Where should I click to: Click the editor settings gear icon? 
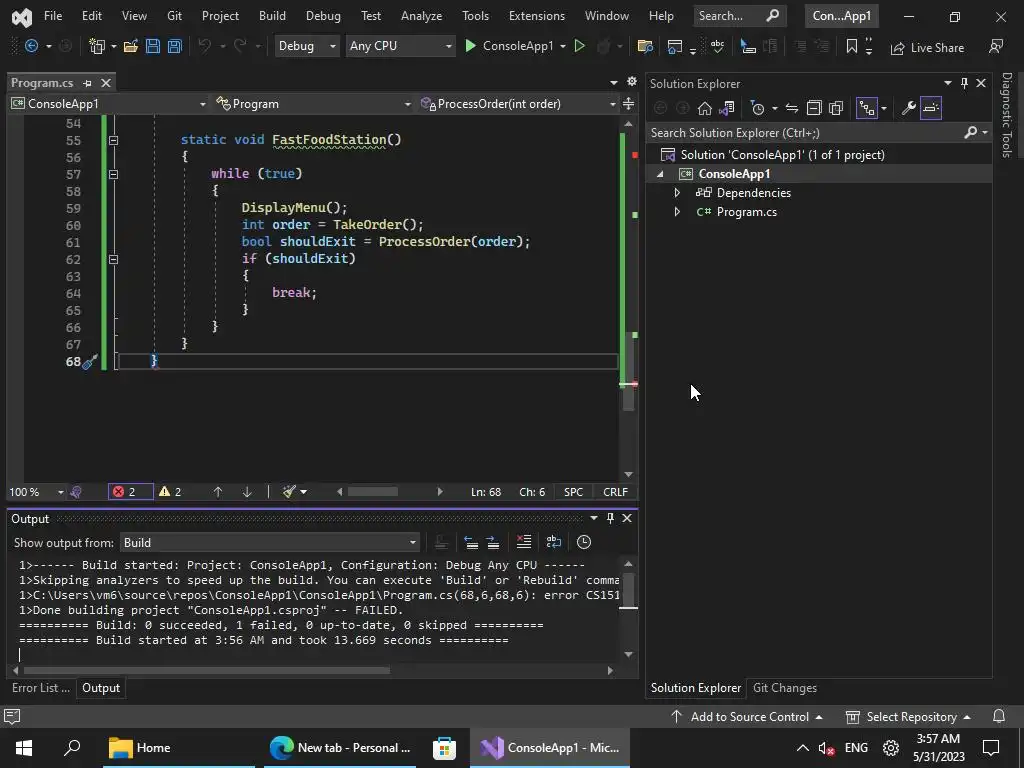click(x=632, y=81)
